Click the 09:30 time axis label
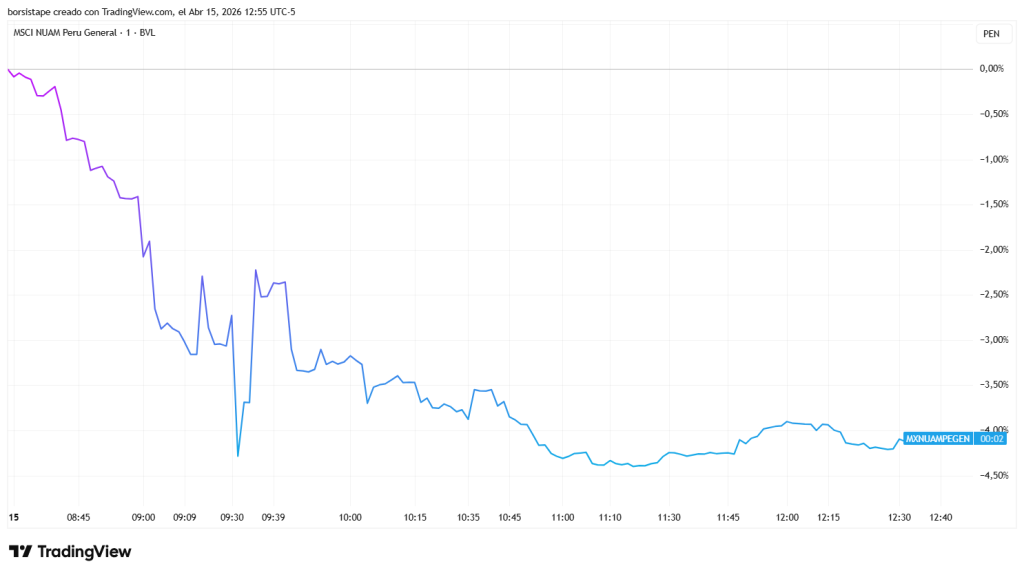This screenshot has height=575, width=1024. point(232,517)
